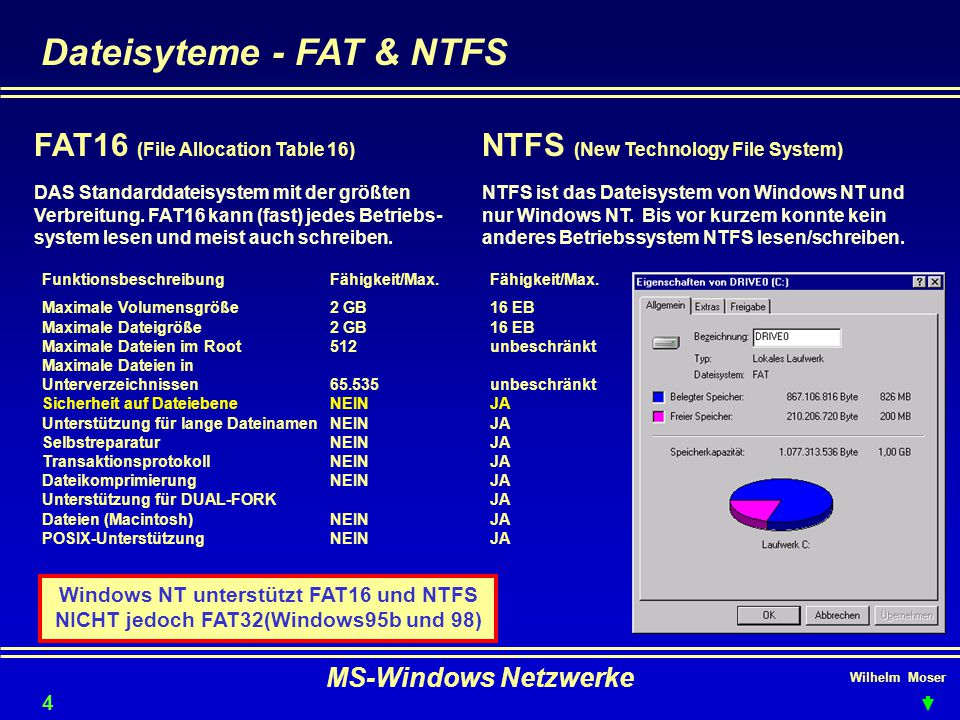Click the yellow box note about FAT32
This screenshot has width=960, height=720.
(x=268, y=608)
